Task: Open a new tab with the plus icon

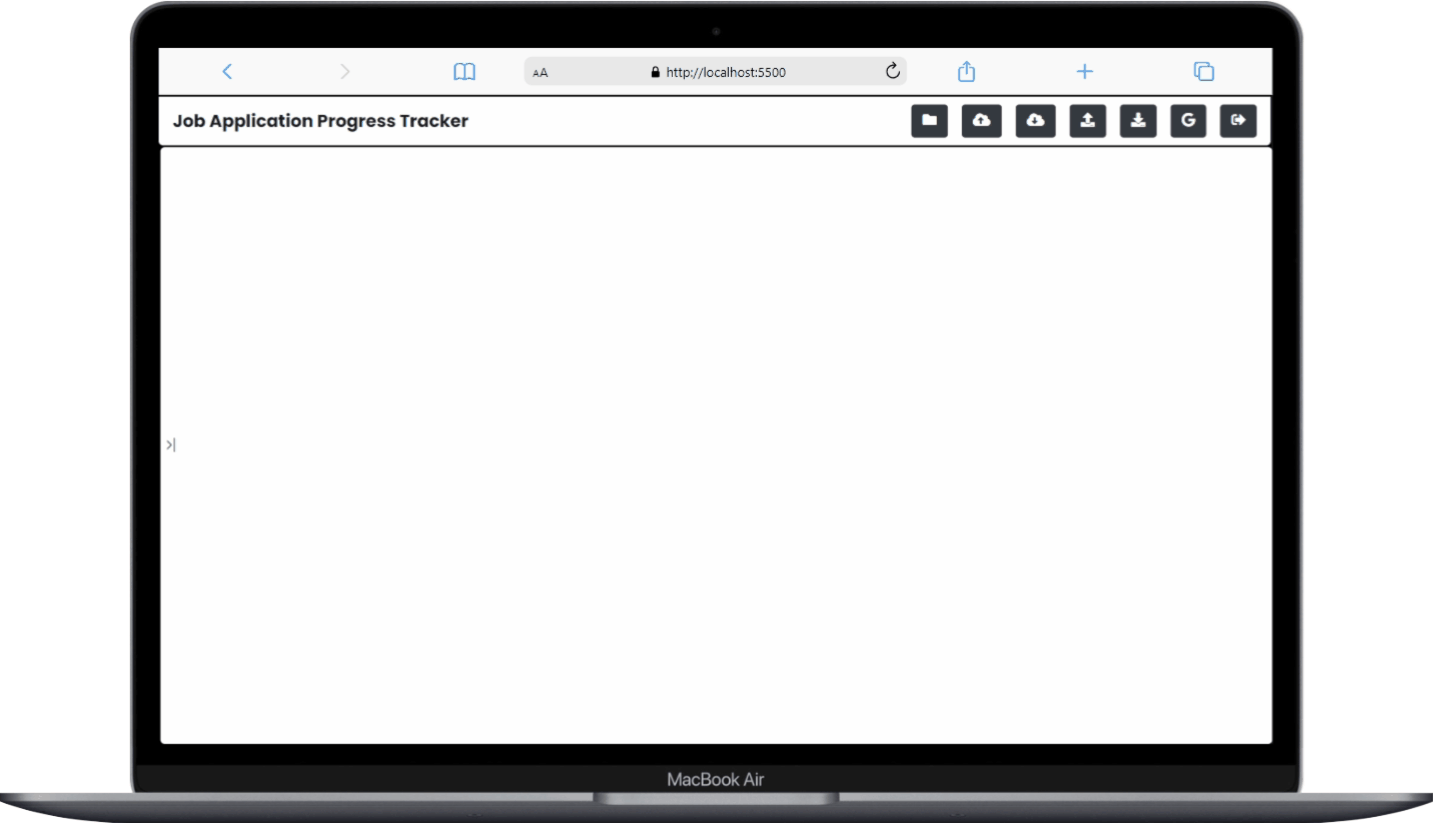Action: tap(1085, 71)
